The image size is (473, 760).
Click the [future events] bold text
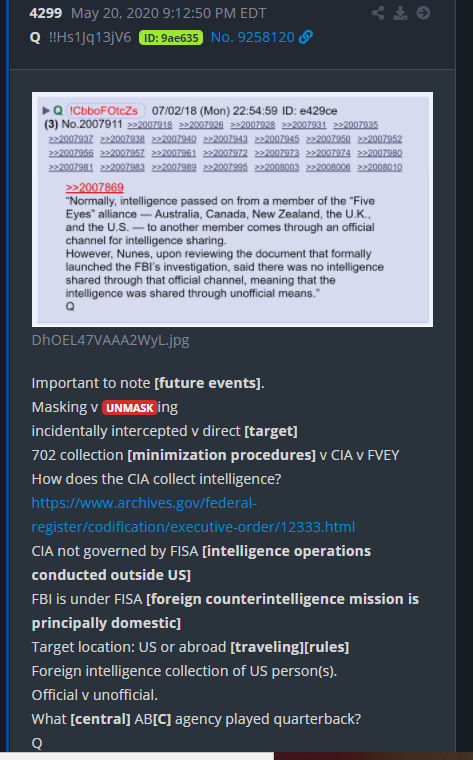(x=207, y=383)
